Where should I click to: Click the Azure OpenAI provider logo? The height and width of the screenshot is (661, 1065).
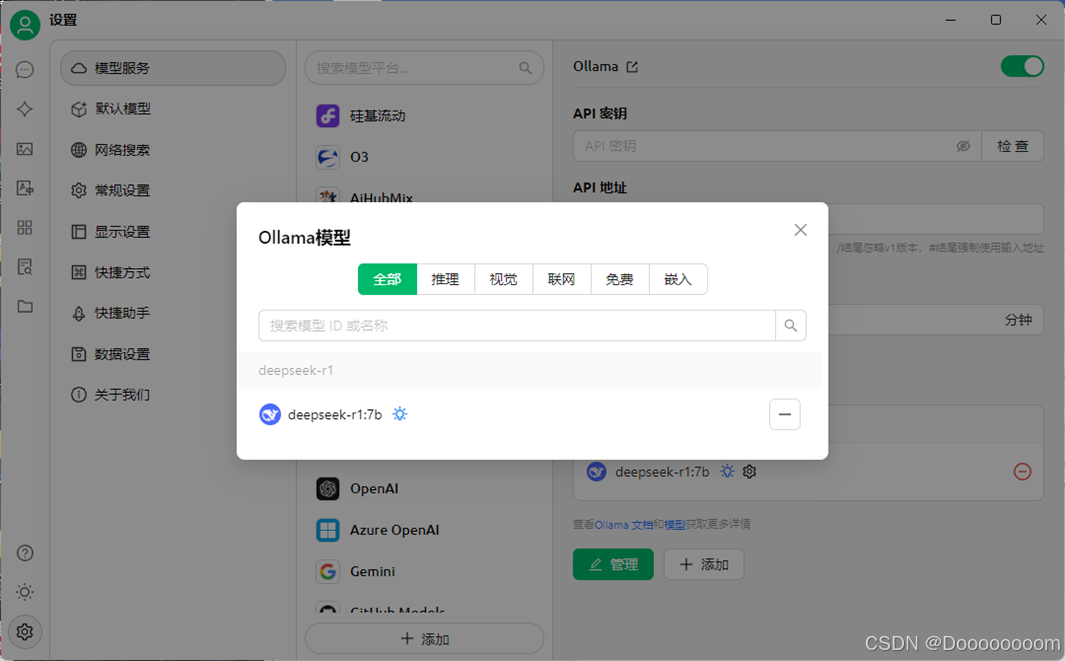[x=327, y=530]
